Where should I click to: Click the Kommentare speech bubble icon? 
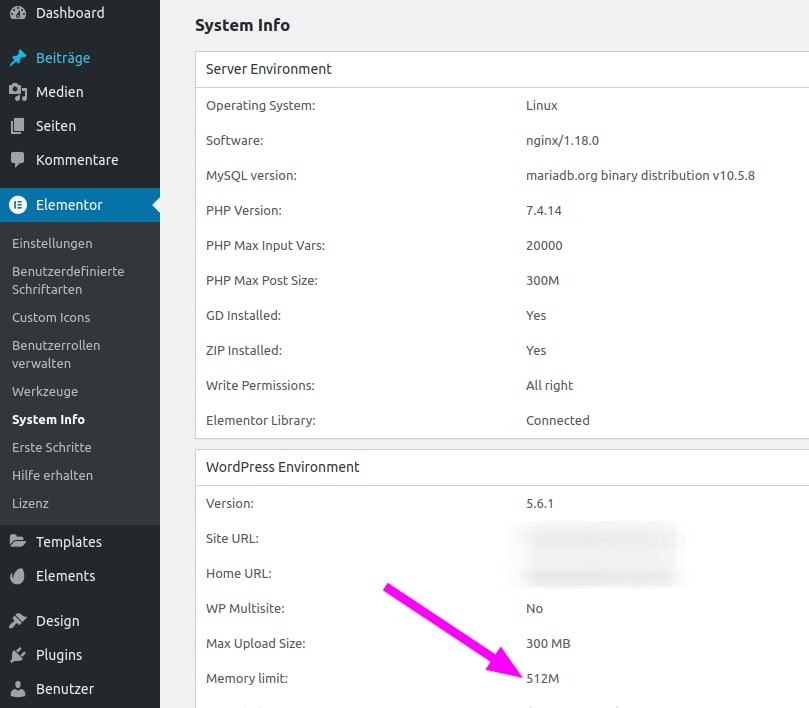(18, 160)
